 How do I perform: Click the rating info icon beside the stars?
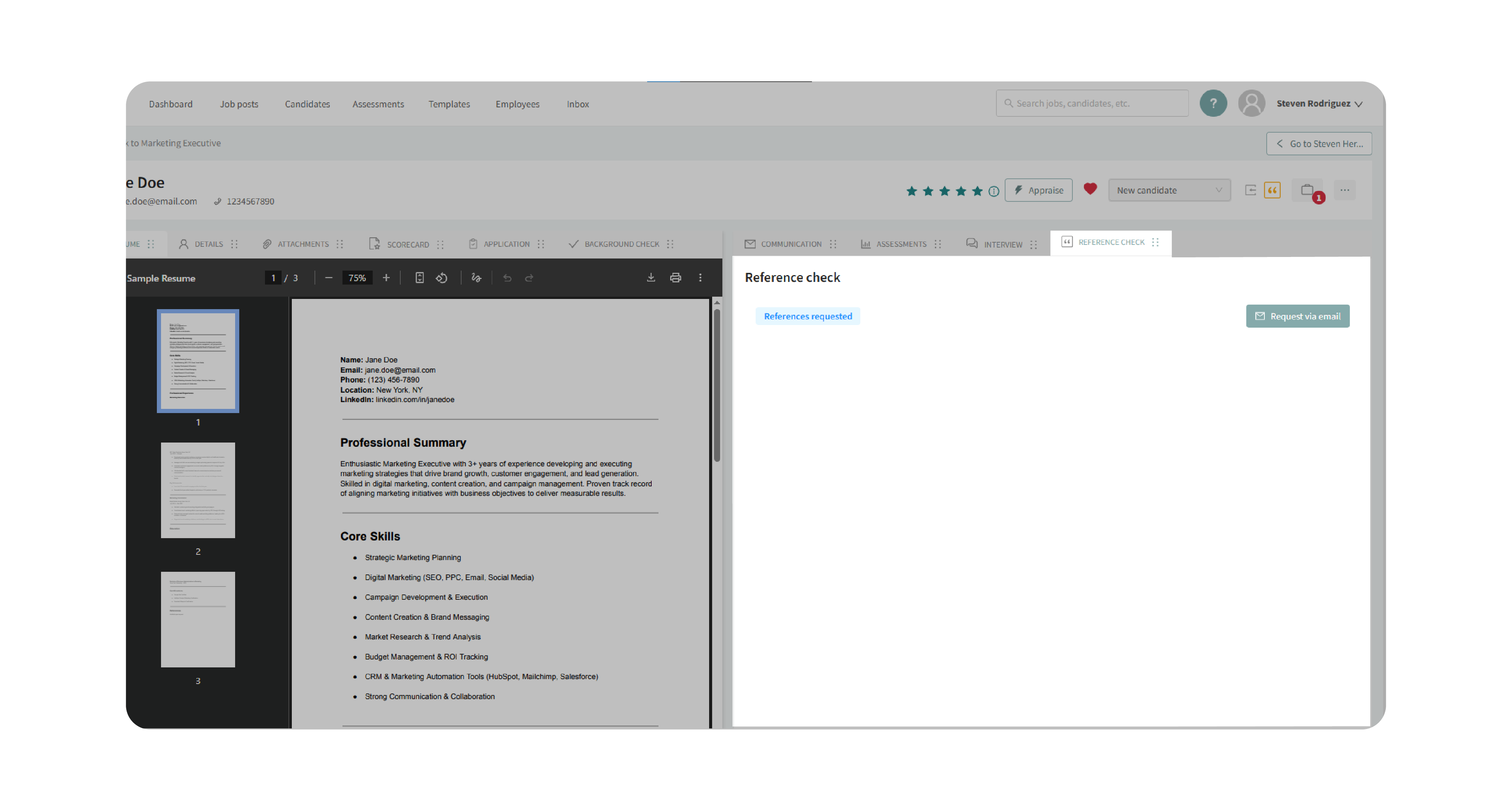pos(994,191)
